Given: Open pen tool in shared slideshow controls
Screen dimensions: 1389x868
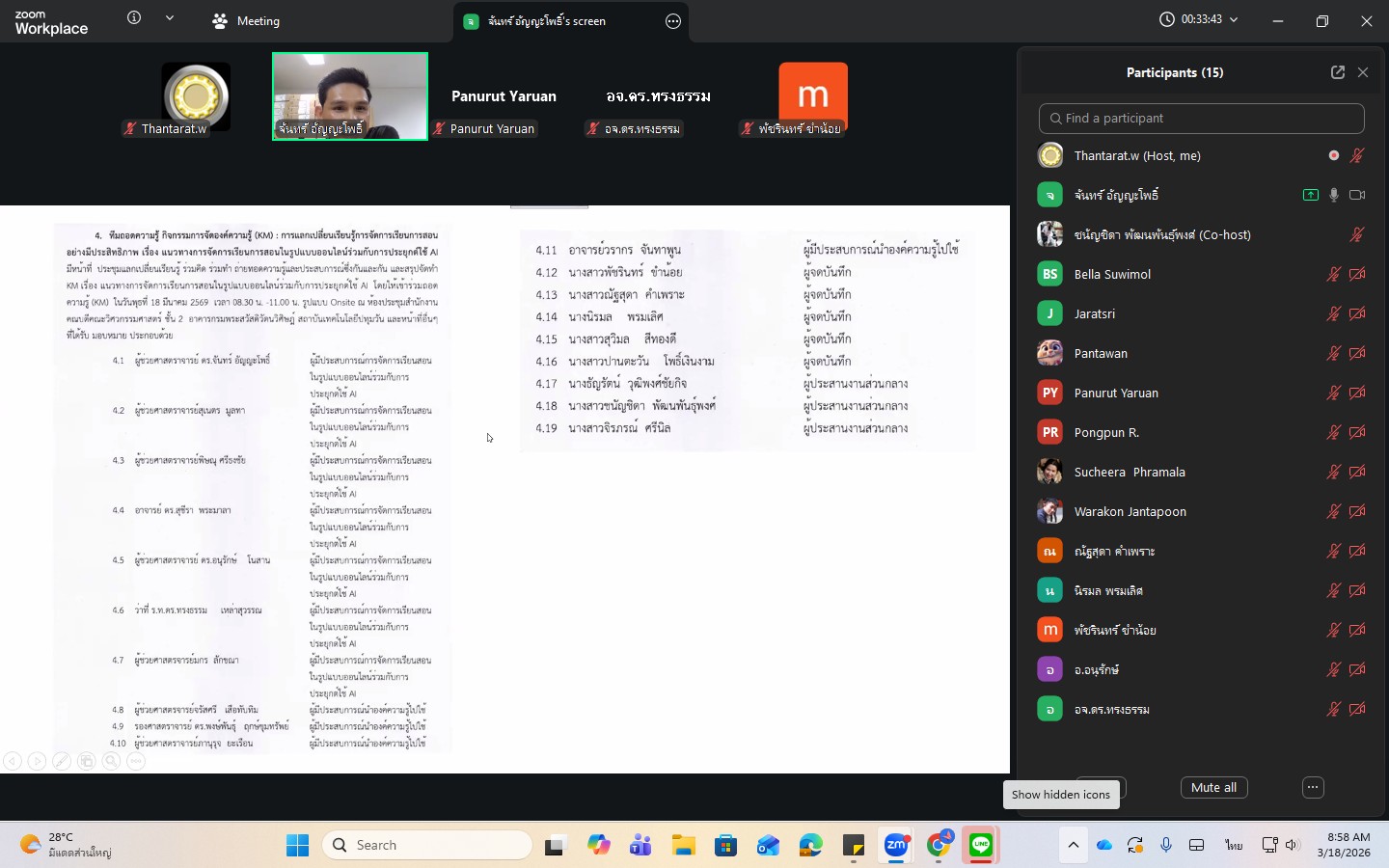Looking at the screenshot, I should coord(62,761).
